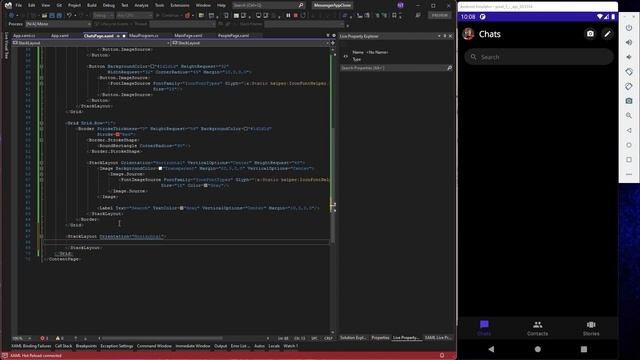Open the Extensions menu

(x=180, y=5)
